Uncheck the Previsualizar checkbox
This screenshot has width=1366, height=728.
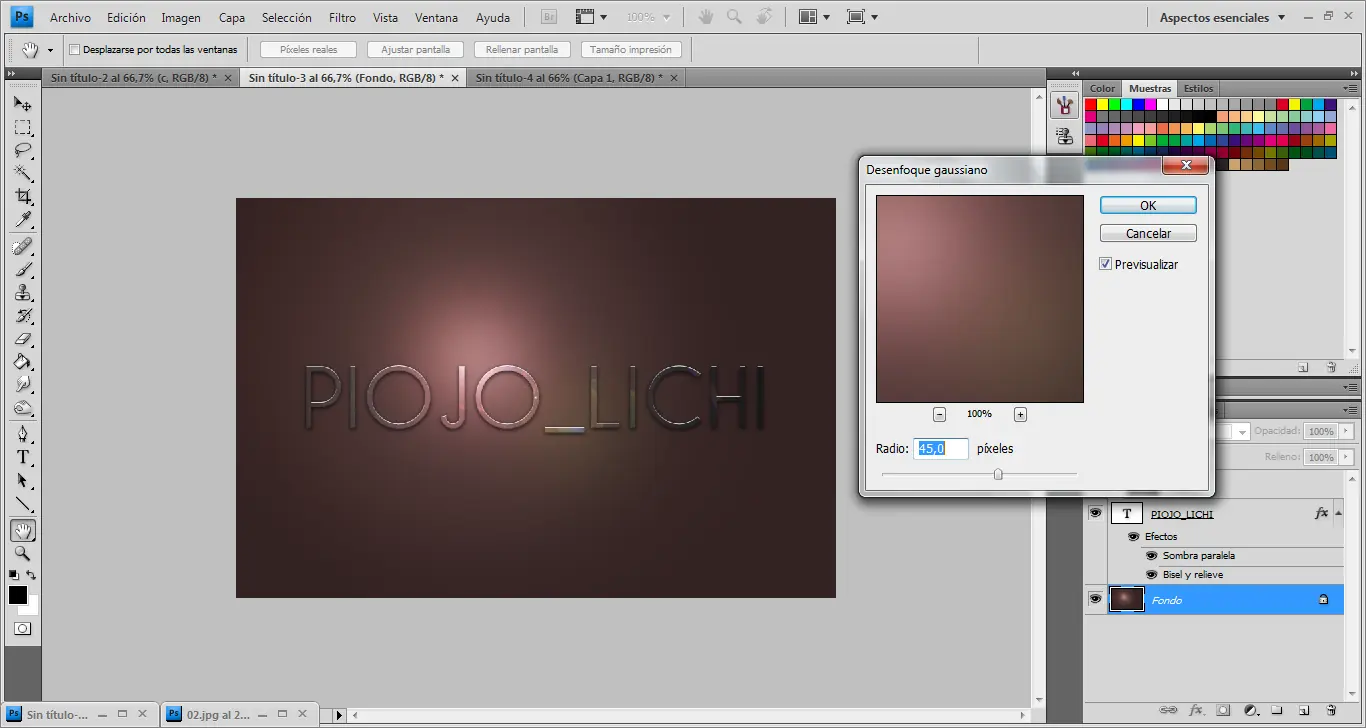[1106, 265]
